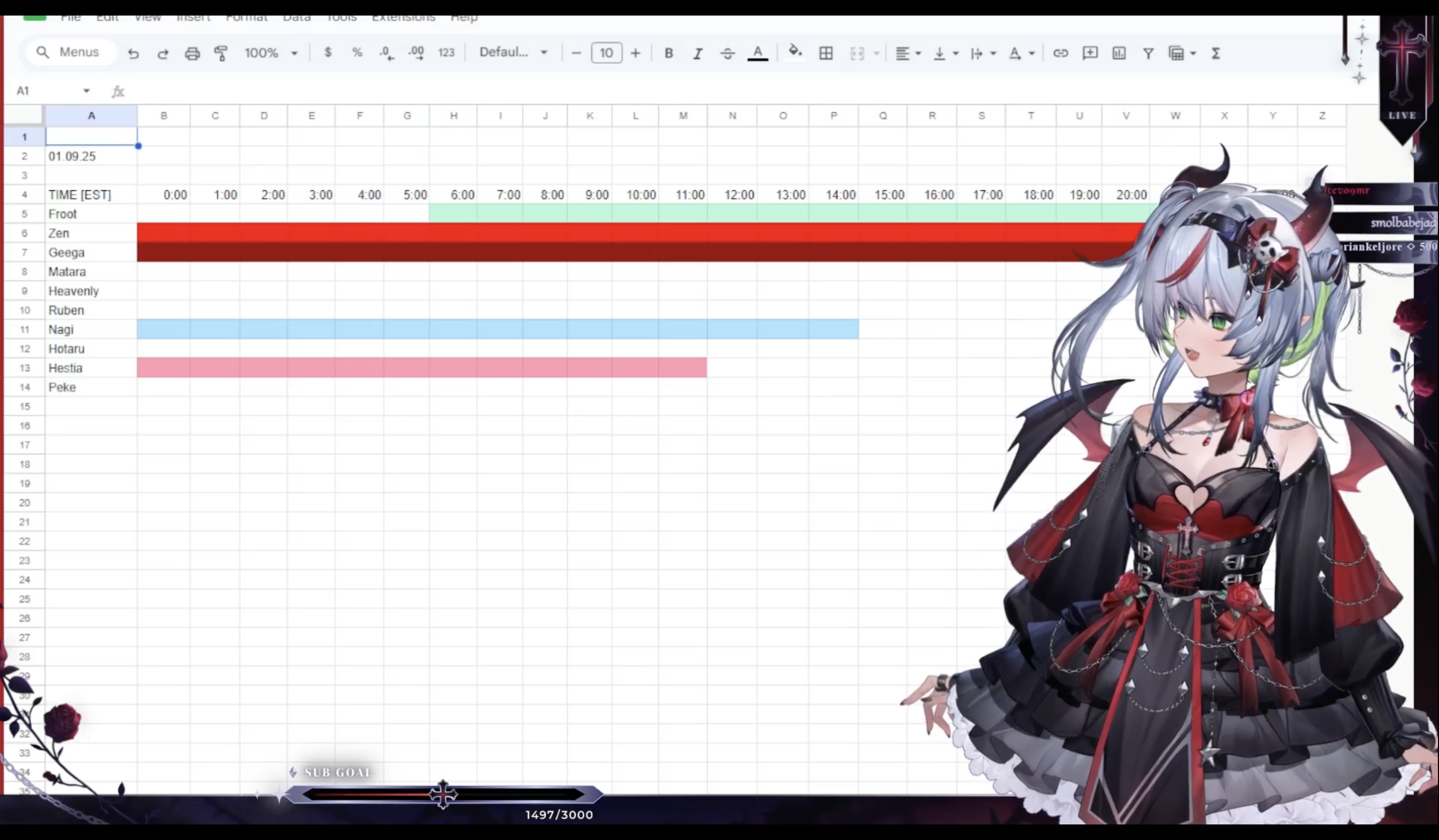This screenshot has height=840, width=1439.
Task: Open text rotation dropdown
Action: [x=1021, y=53]
